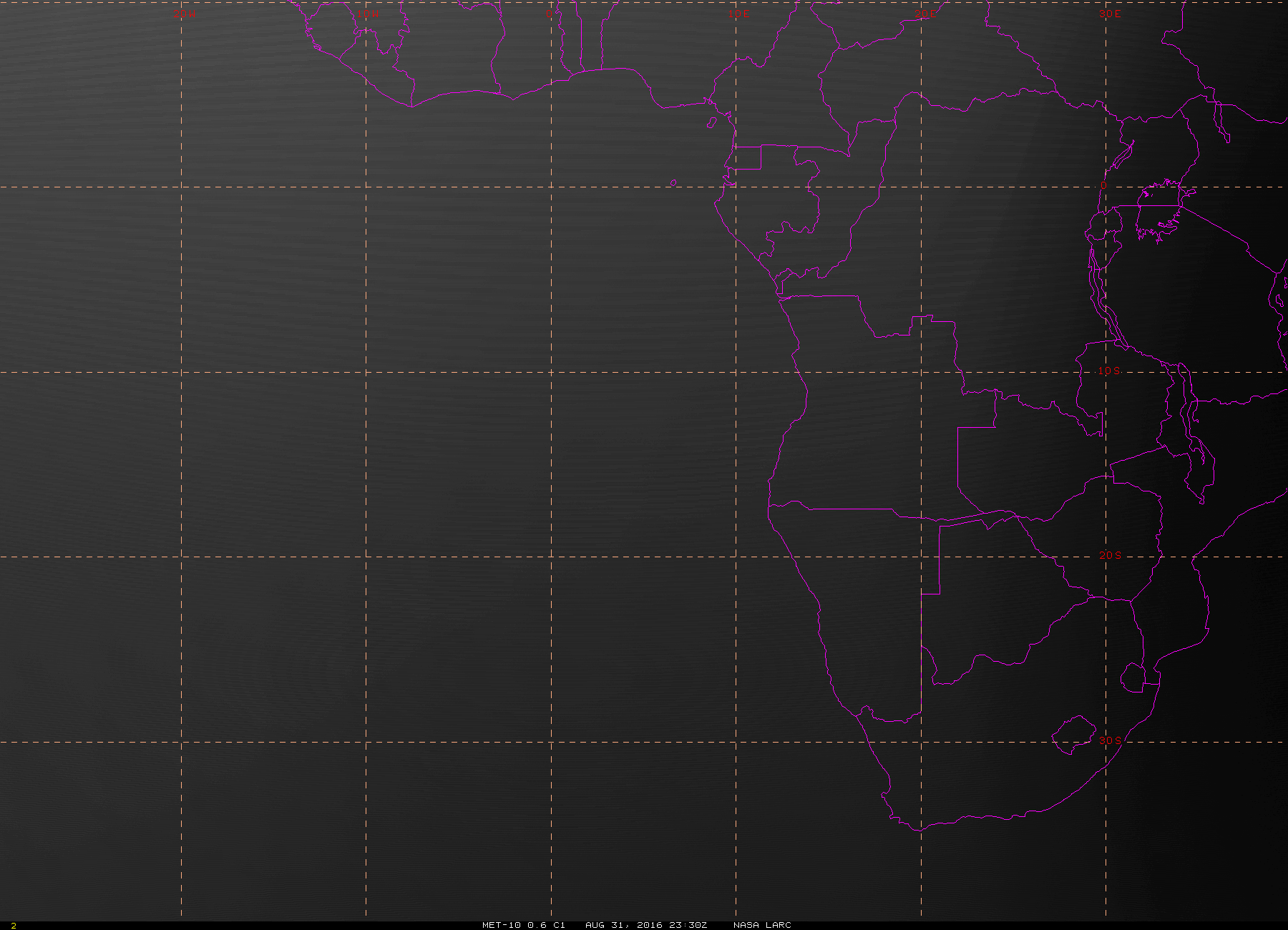
Task: Click the 'MET-10 0.6 C1' footer text
Action: click(x=524, y=925)
